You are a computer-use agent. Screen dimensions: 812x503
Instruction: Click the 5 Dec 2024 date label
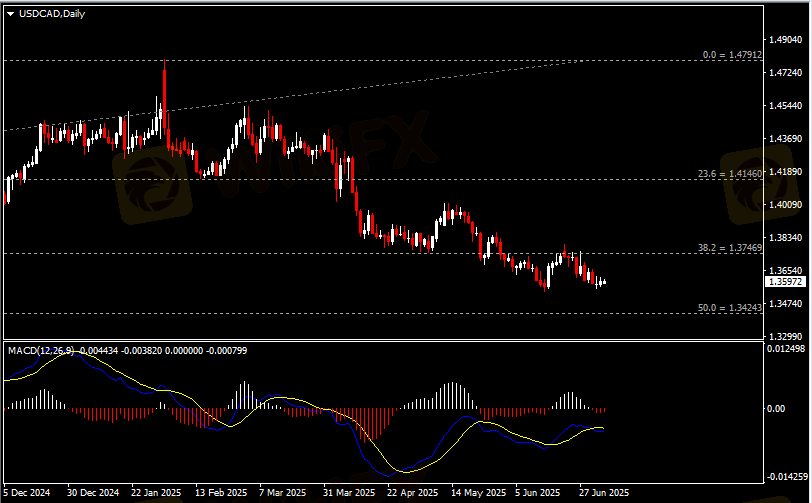click(27, 492)
